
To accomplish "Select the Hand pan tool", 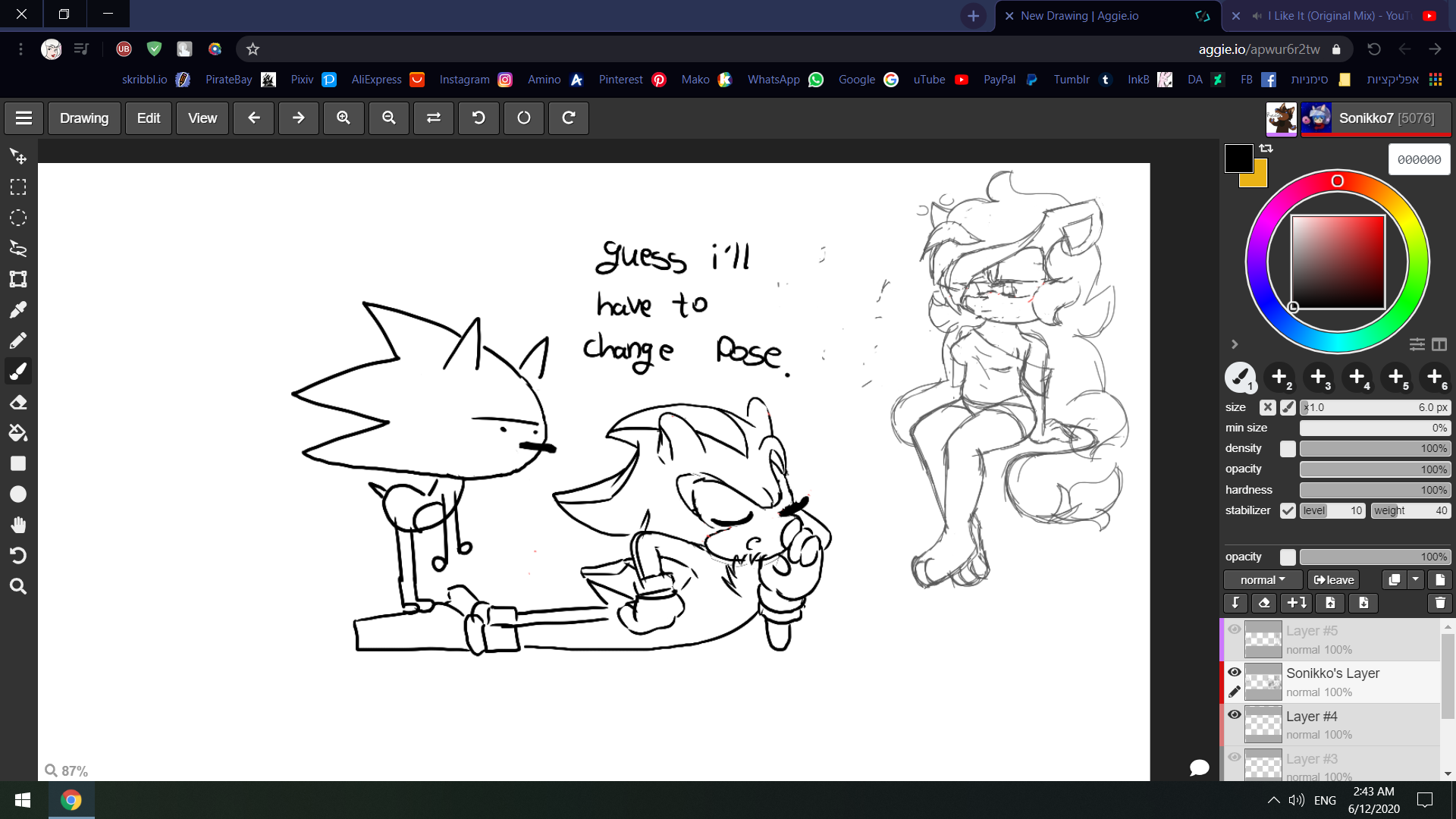I will pyautogui.click(x=18, y=525).
